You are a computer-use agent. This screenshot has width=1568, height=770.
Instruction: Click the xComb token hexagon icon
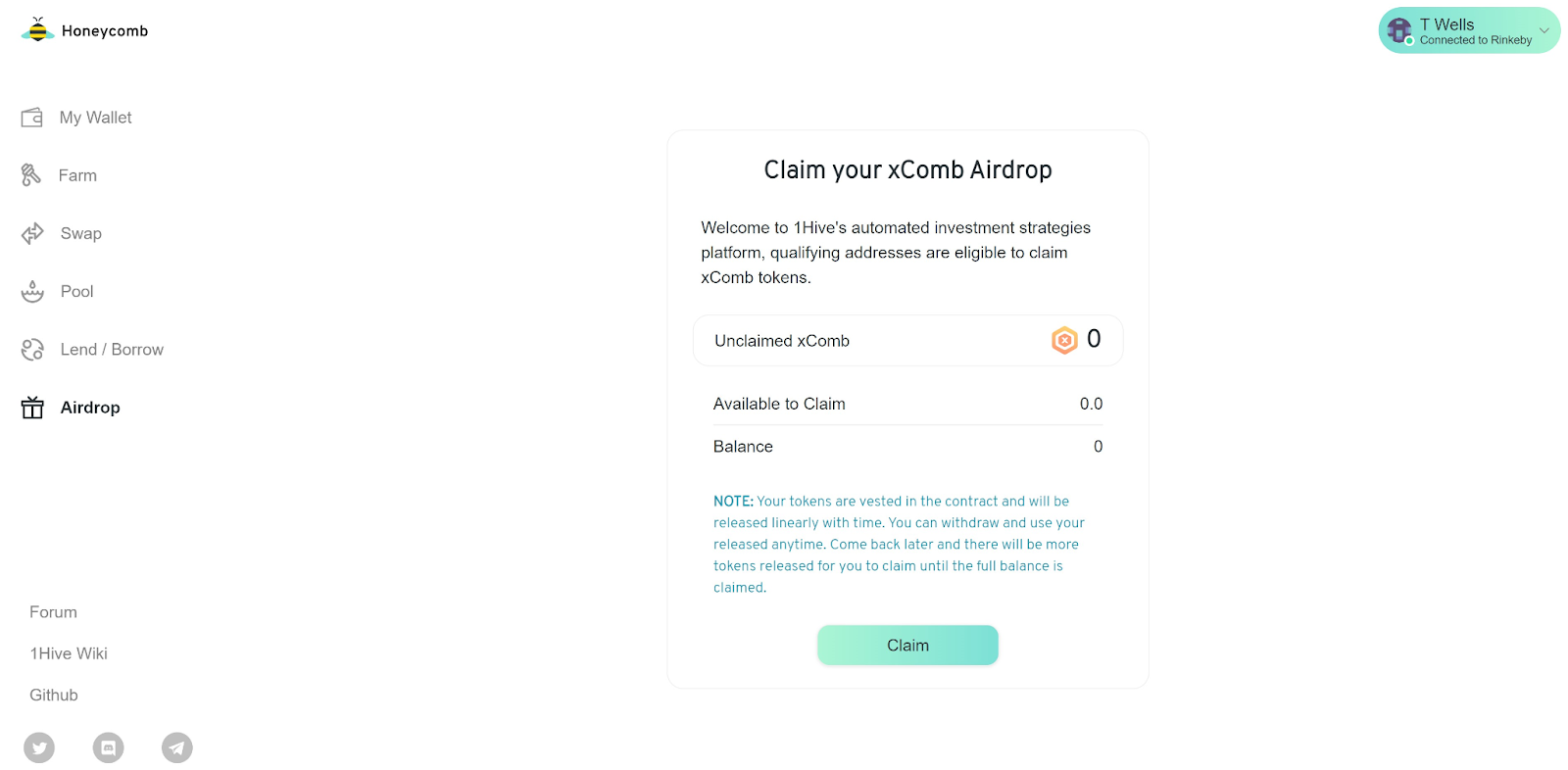coord(1064,340)
